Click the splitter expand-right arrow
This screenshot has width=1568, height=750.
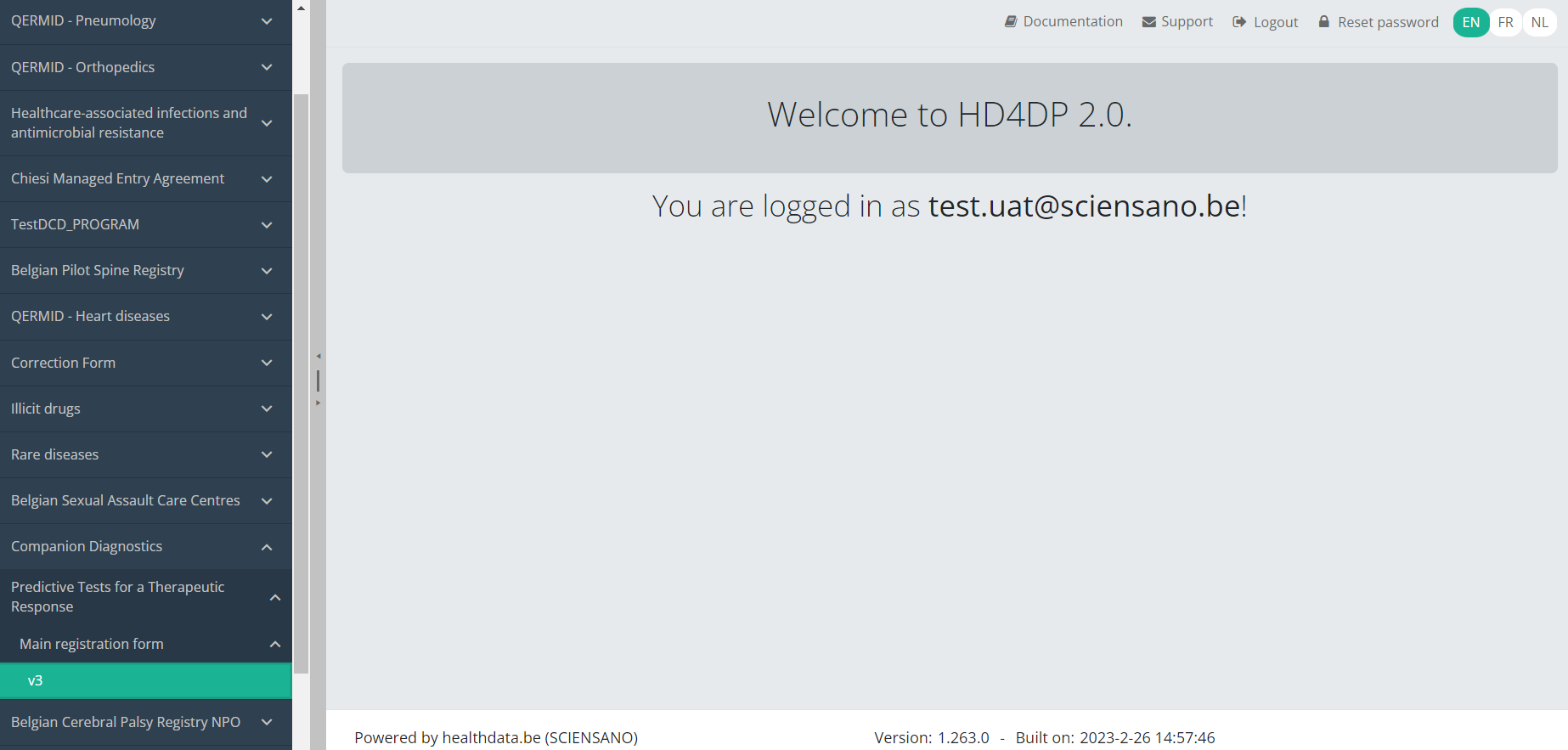(x=319, y=403)
